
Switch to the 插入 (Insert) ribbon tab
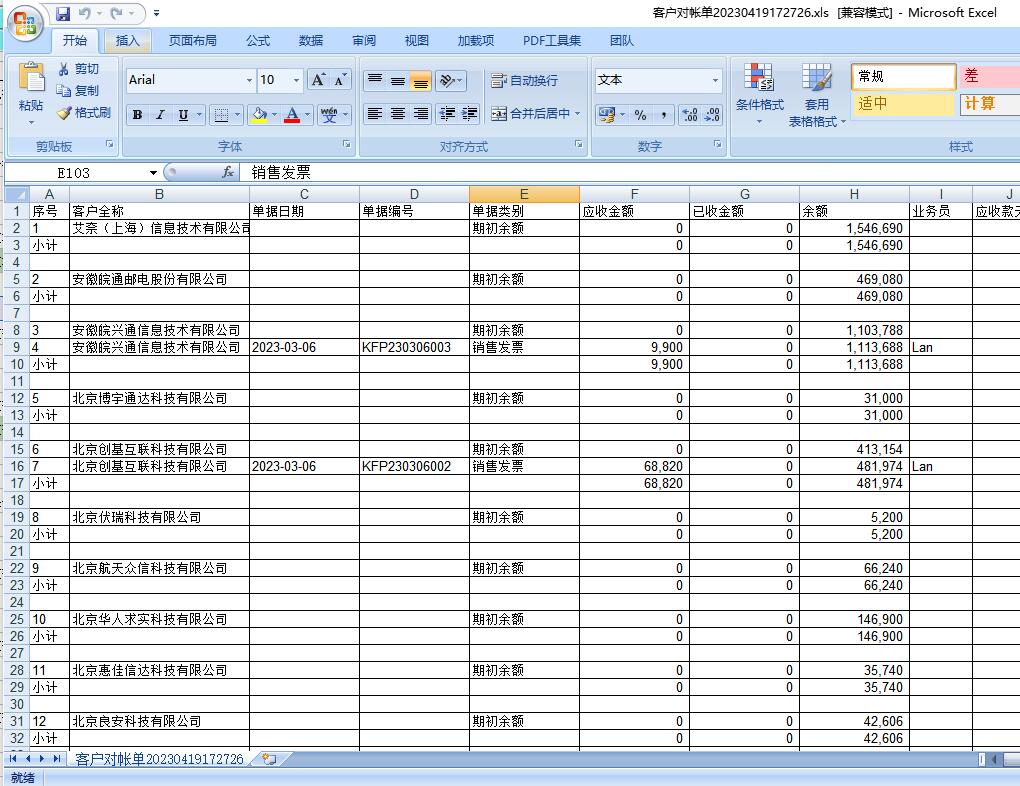click(x=128, y=41)
